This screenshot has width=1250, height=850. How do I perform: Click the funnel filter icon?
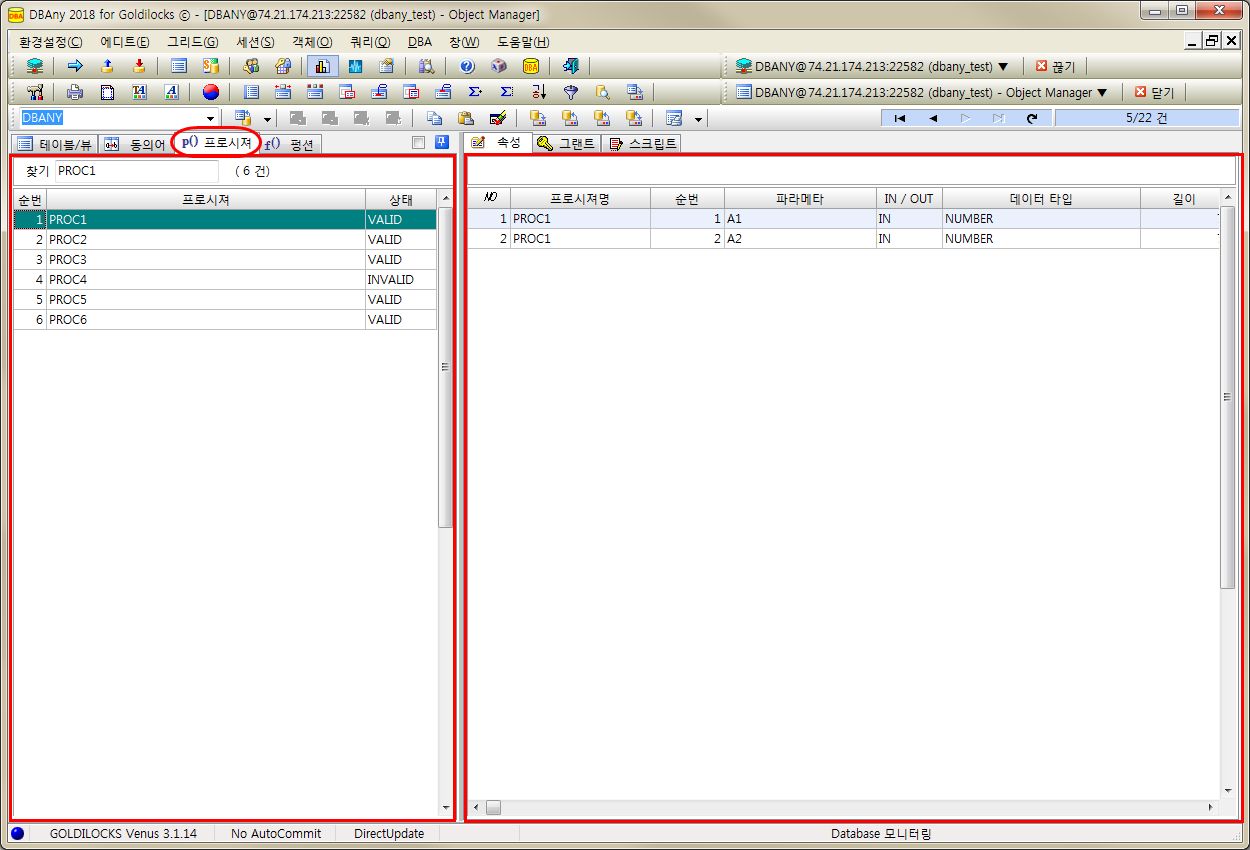click(x=571, y=92)
